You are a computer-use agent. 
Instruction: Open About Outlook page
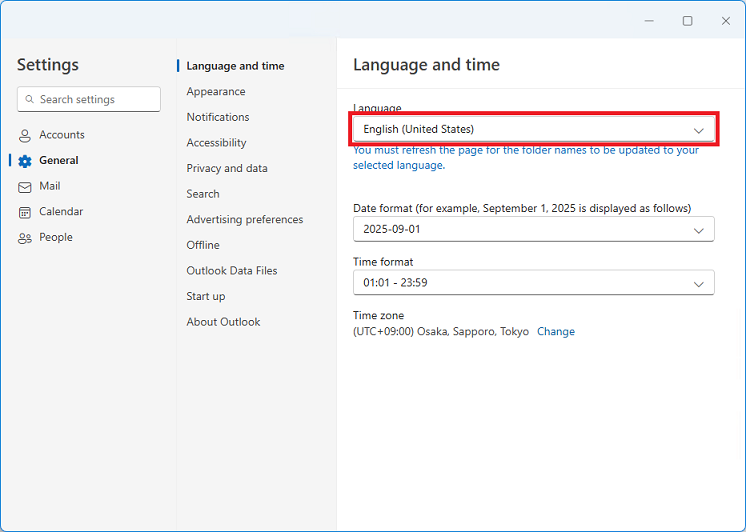[x=223, y=322]
